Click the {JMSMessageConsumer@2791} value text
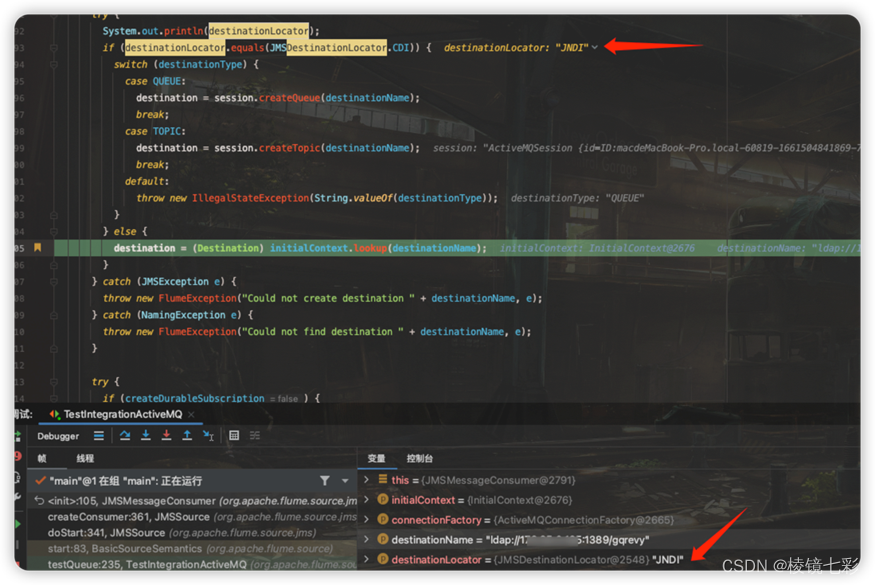 tap(498, 480)
